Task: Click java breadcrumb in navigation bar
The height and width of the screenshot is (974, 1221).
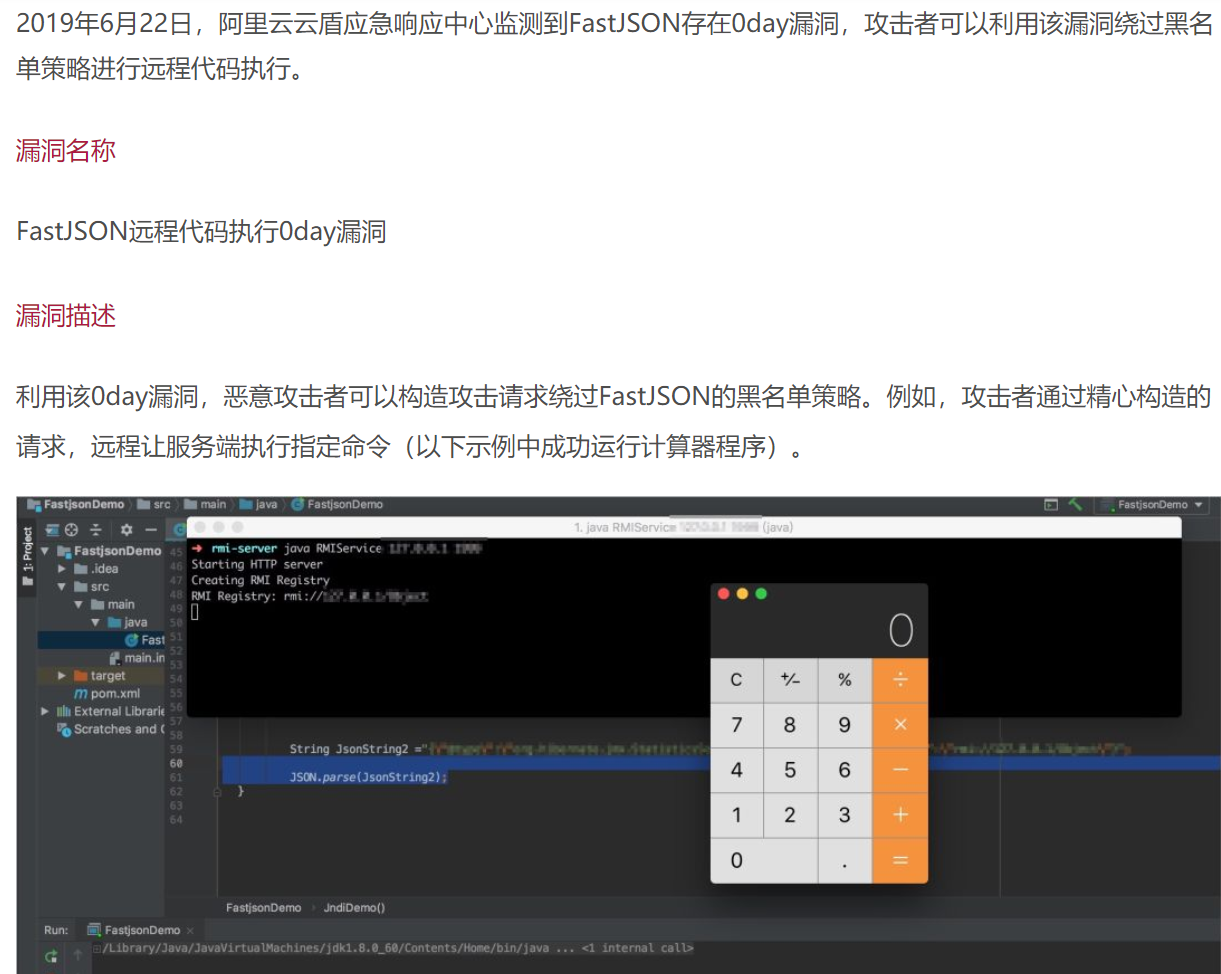Action: click(258, 504)
